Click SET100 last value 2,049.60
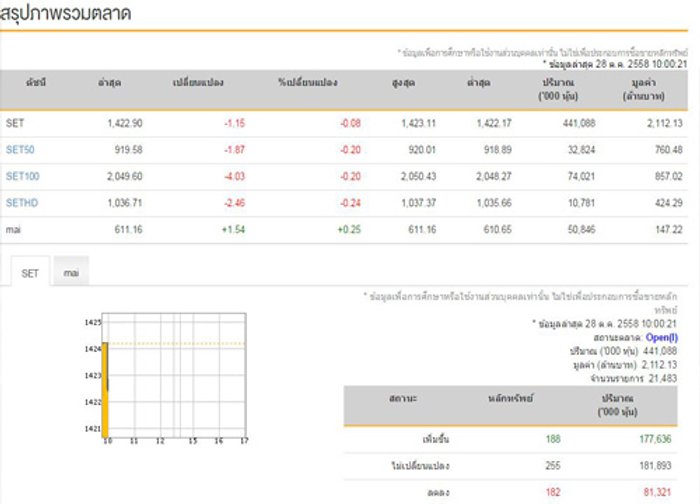 click(125, 176)
